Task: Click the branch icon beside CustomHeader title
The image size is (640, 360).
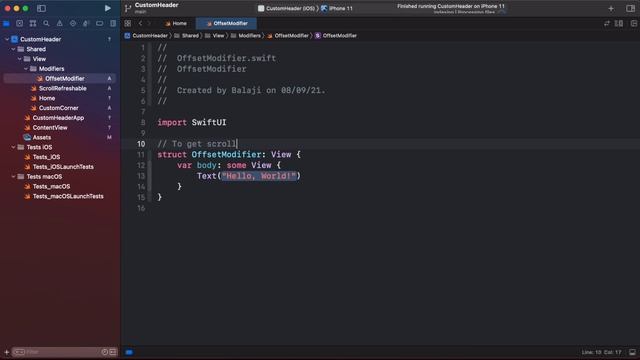Action: pyautogui.click(x=128, y=8)
